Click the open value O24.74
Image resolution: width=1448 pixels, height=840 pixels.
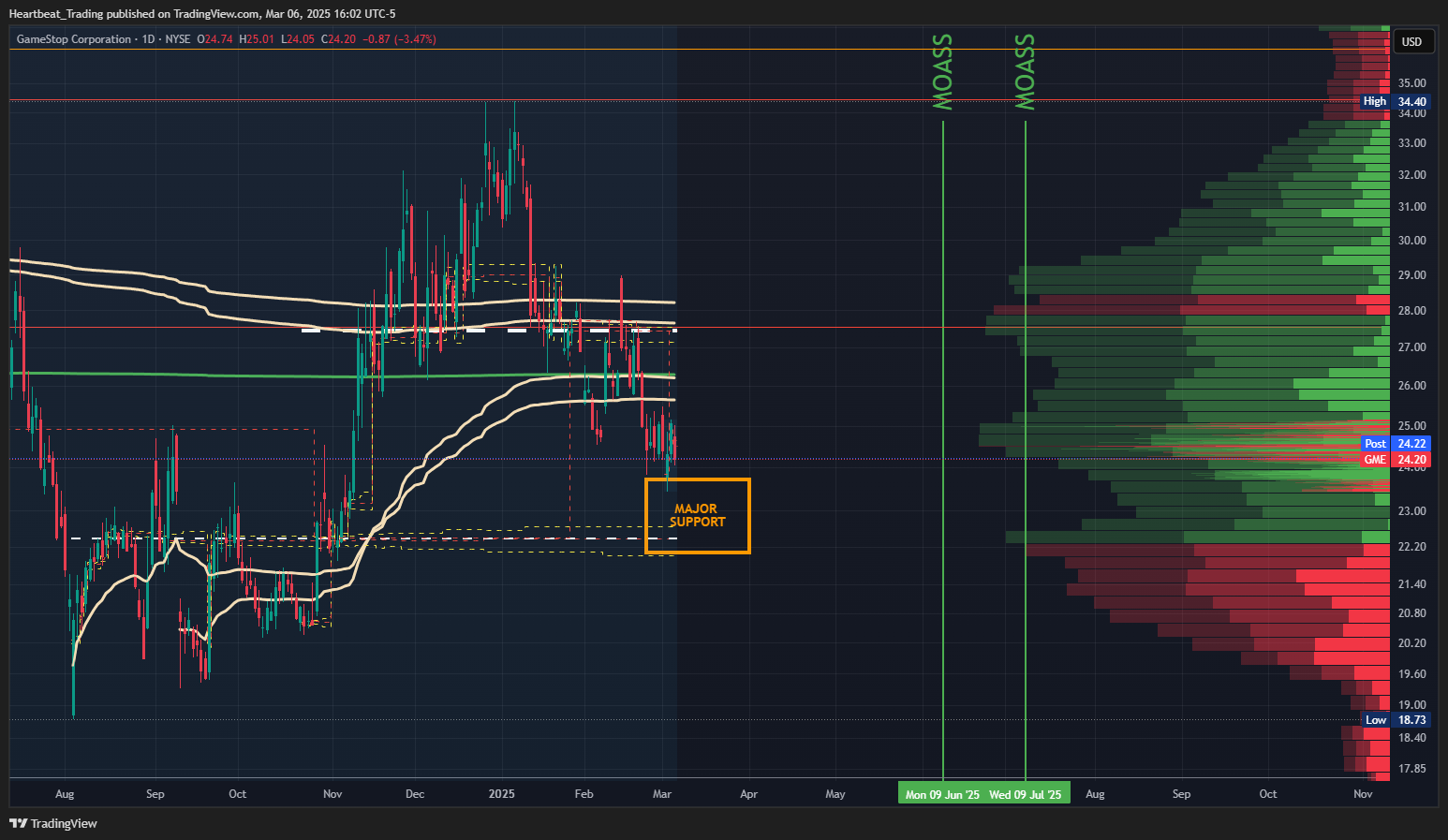click(216, 39)
